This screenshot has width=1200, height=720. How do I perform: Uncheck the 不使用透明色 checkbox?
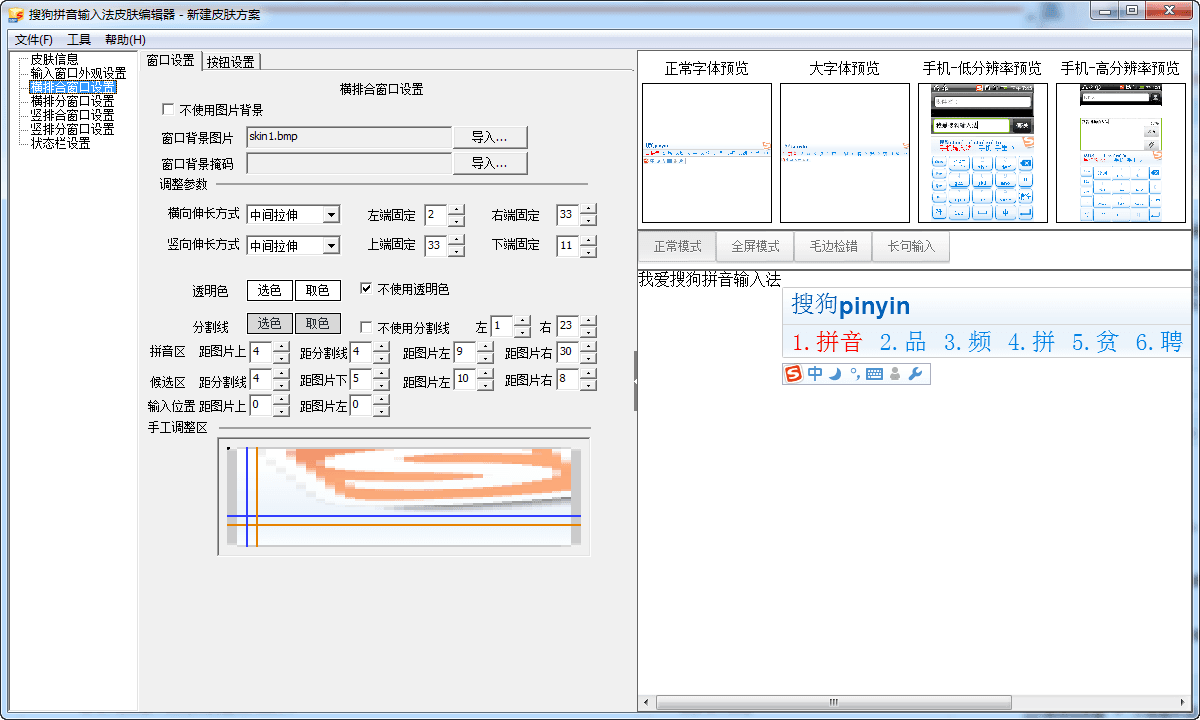pyautogui.click(x=366, y=290)
